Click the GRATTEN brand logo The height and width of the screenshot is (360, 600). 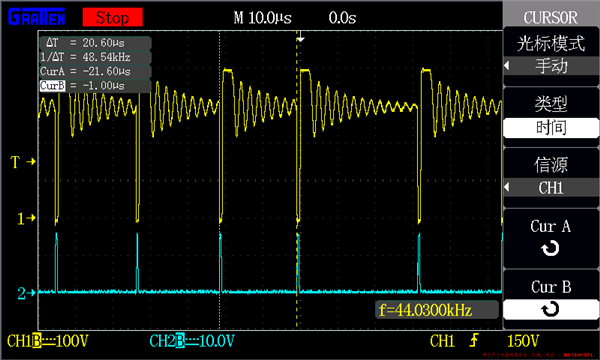coord(37,17)
